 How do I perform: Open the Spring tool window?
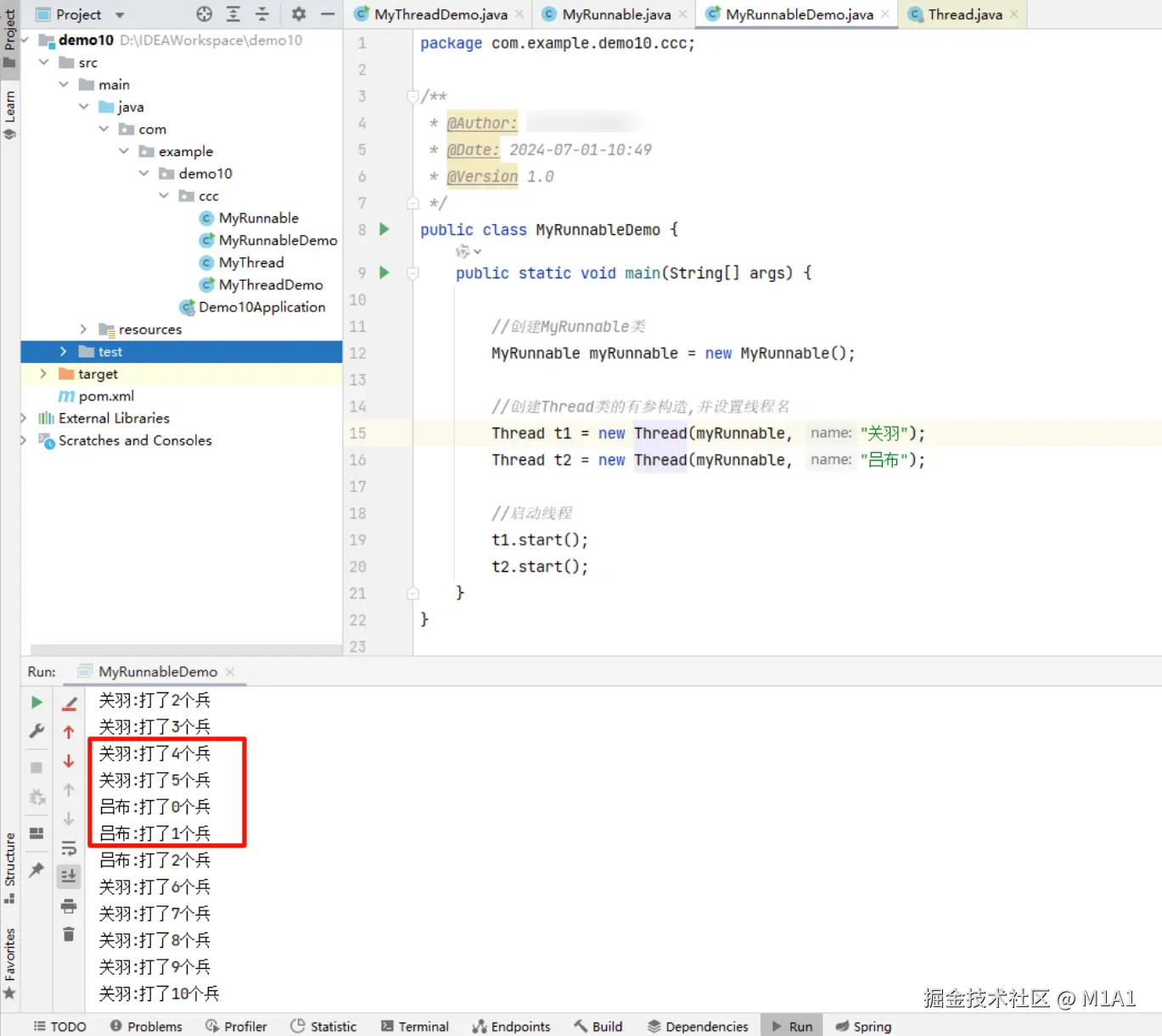pos(863,1026)
